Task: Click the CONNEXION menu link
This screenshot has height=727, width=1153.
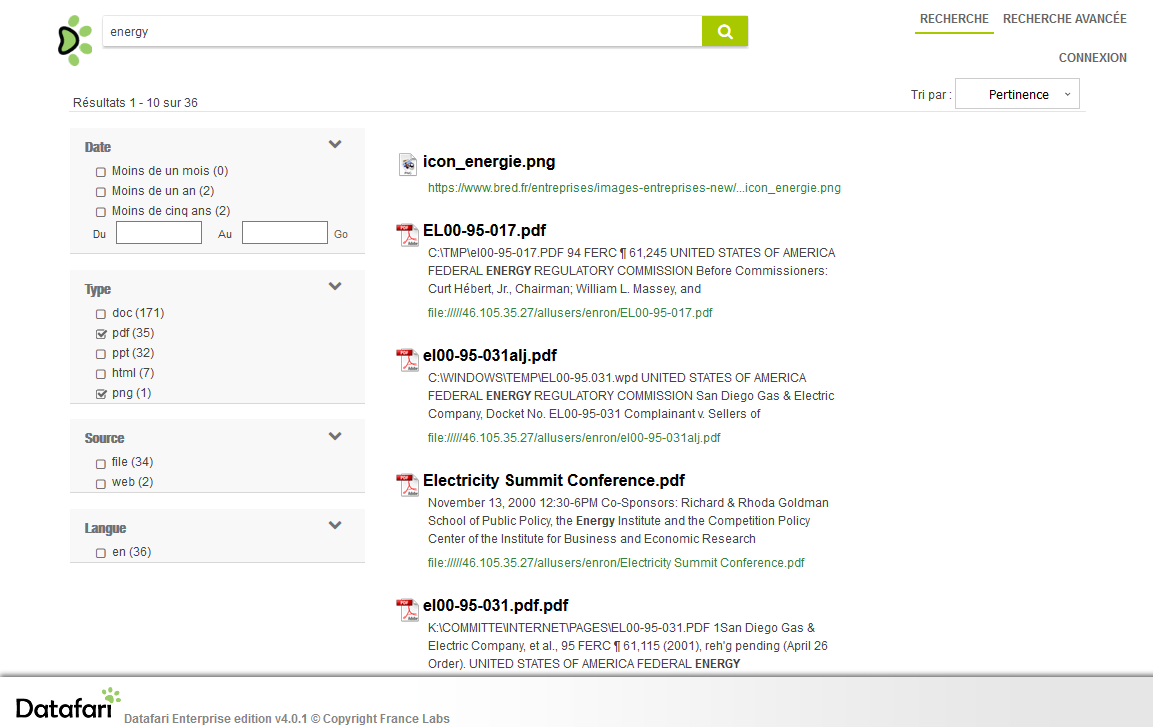Action: (1092, 58)
